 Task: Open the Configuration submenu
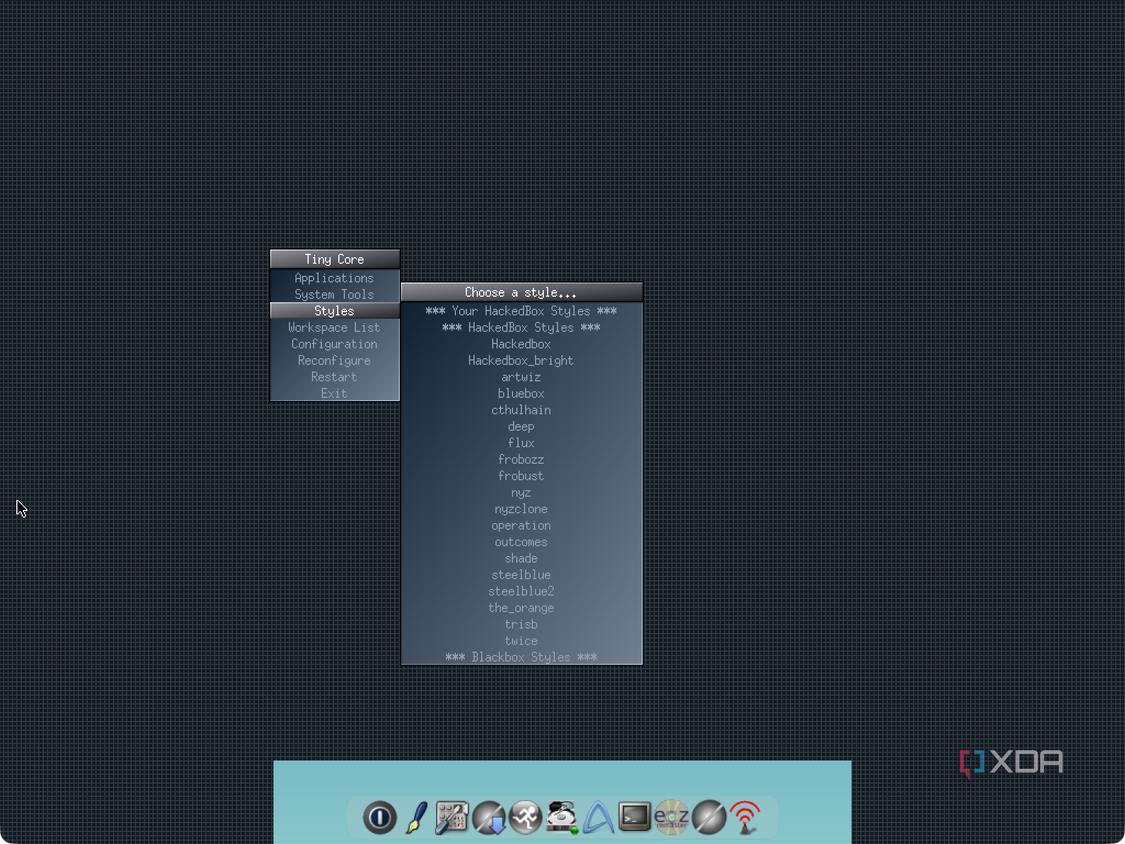coord(334,344)
